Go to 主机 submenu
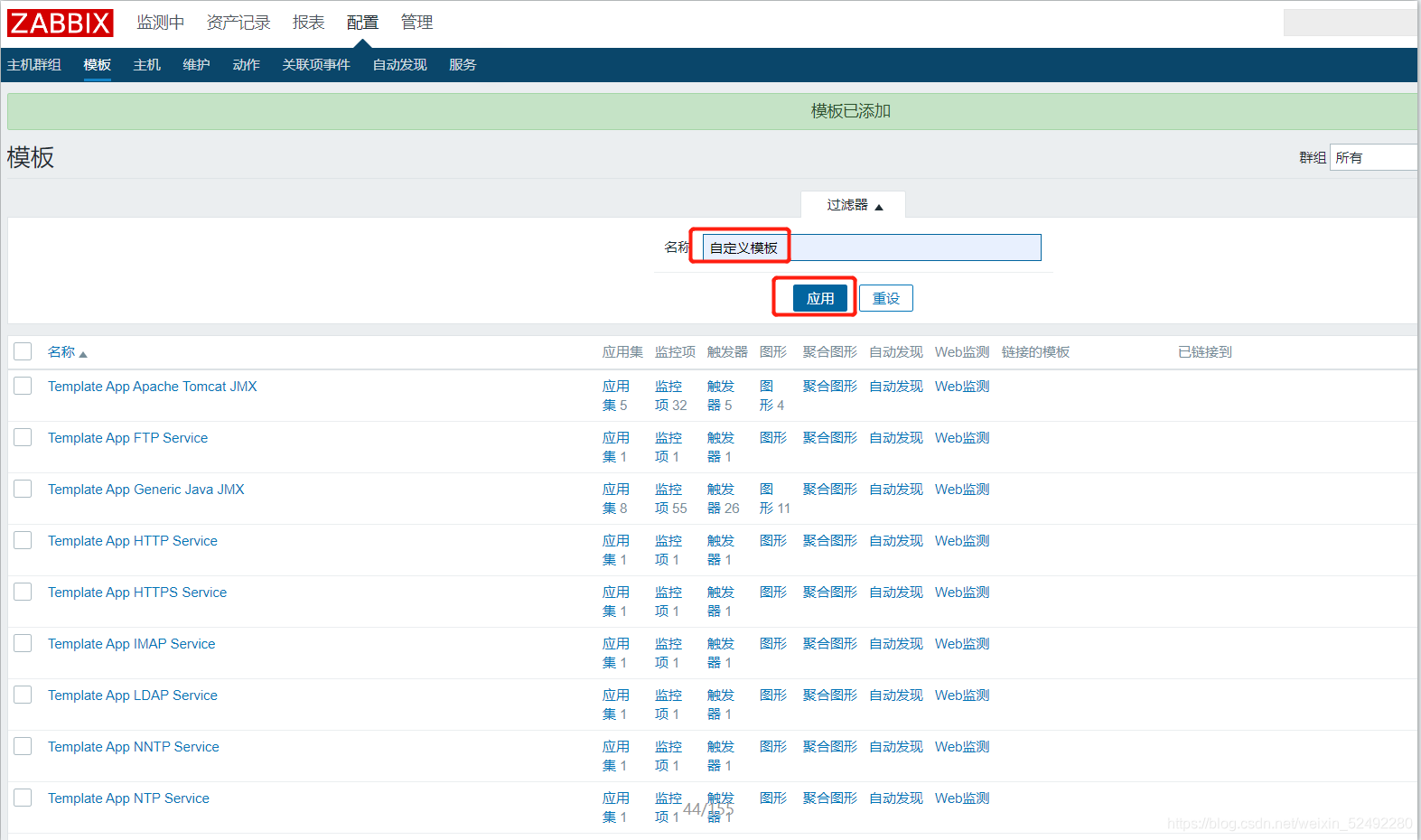Viewport: 1421px width, 840px height. tap(147, 65)
